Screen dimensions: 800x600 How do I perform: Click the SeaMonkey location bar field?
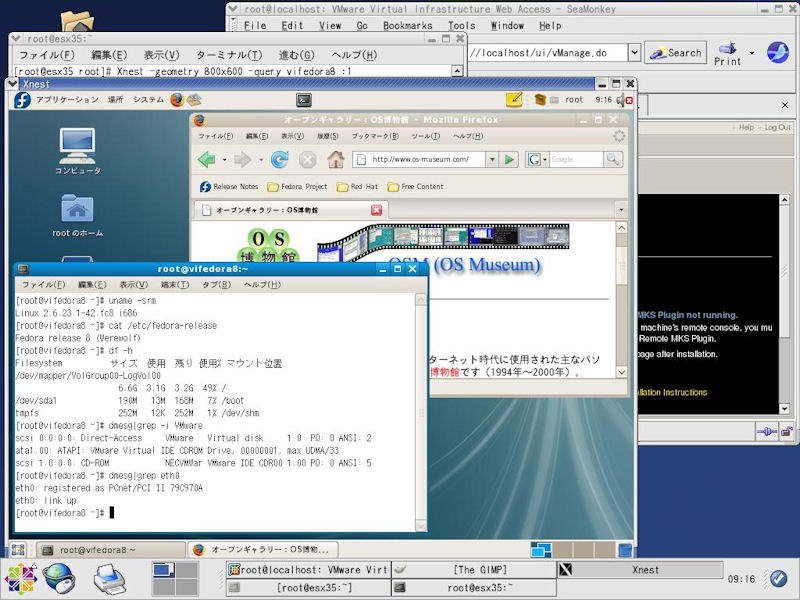[548, 53]
